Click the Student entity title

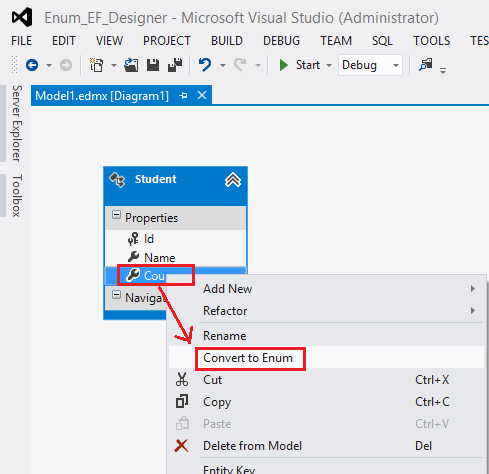[x=155, y=179]
